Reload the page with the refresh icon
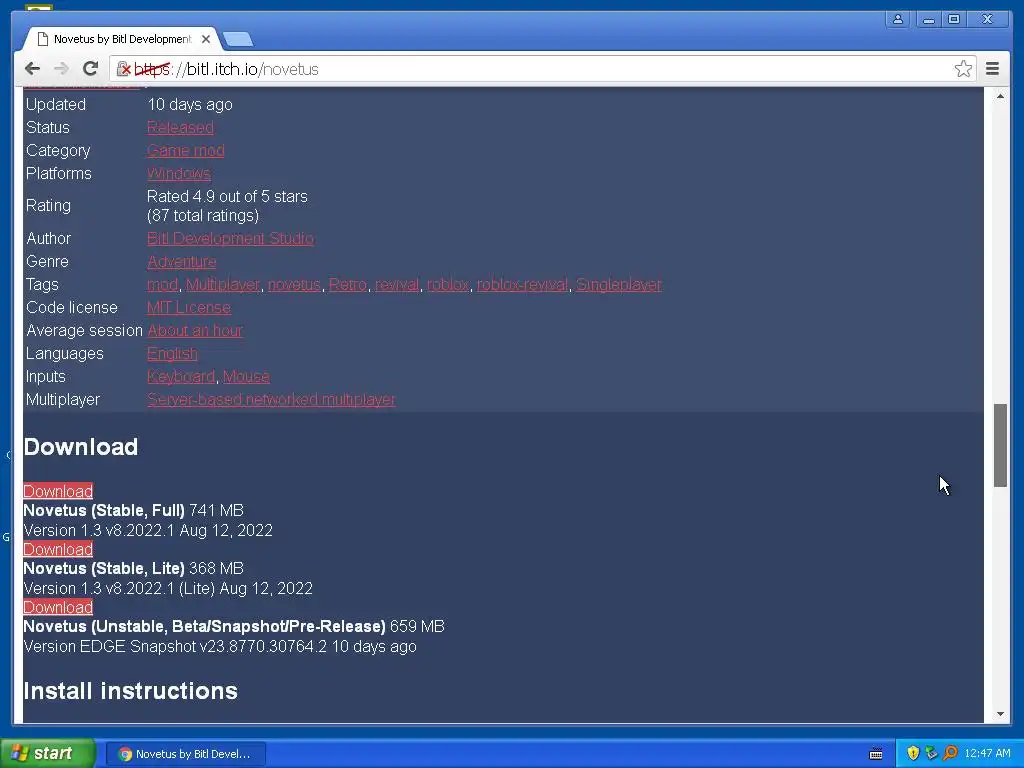 pos(90,69)
